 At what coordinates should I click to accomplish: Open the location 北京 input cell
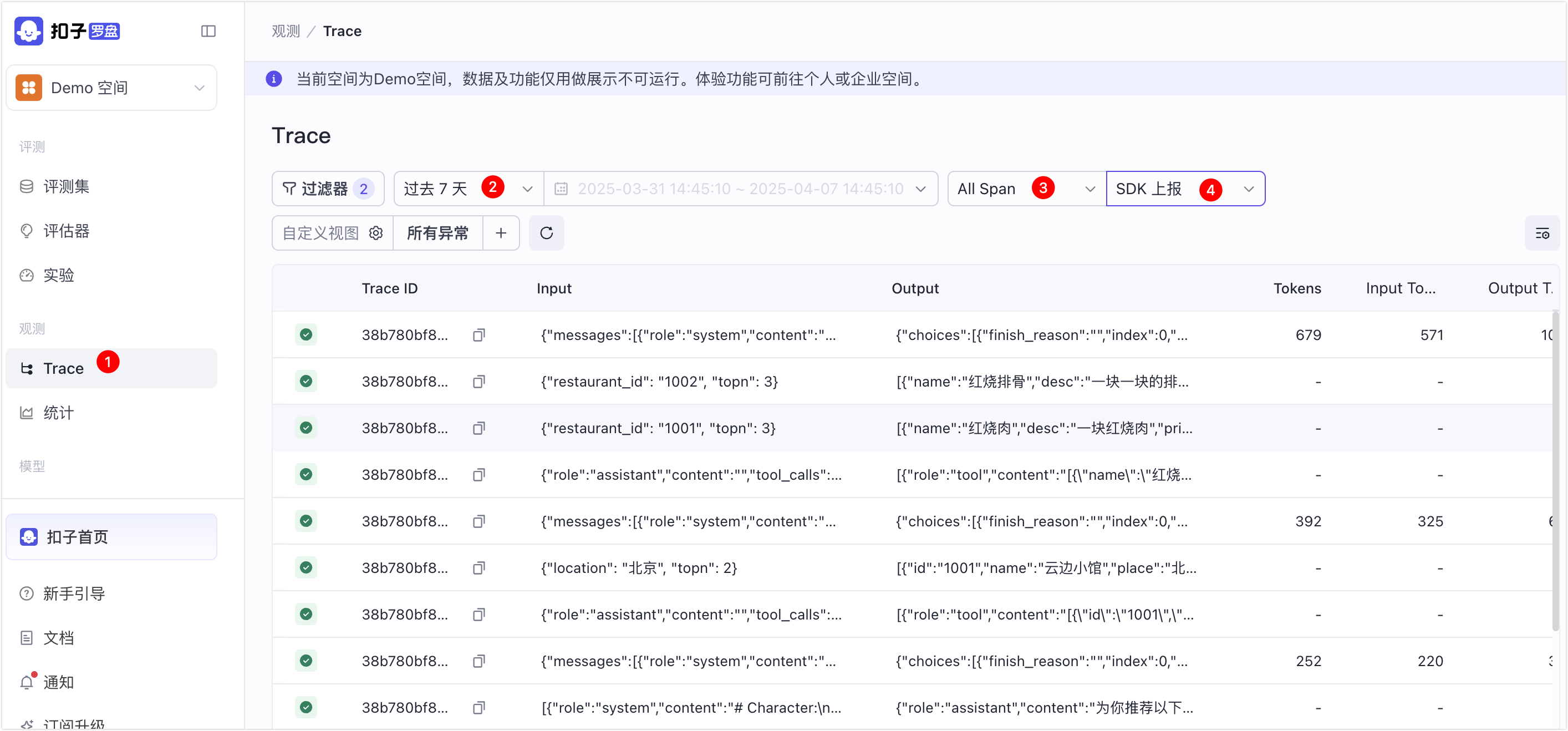639,568
